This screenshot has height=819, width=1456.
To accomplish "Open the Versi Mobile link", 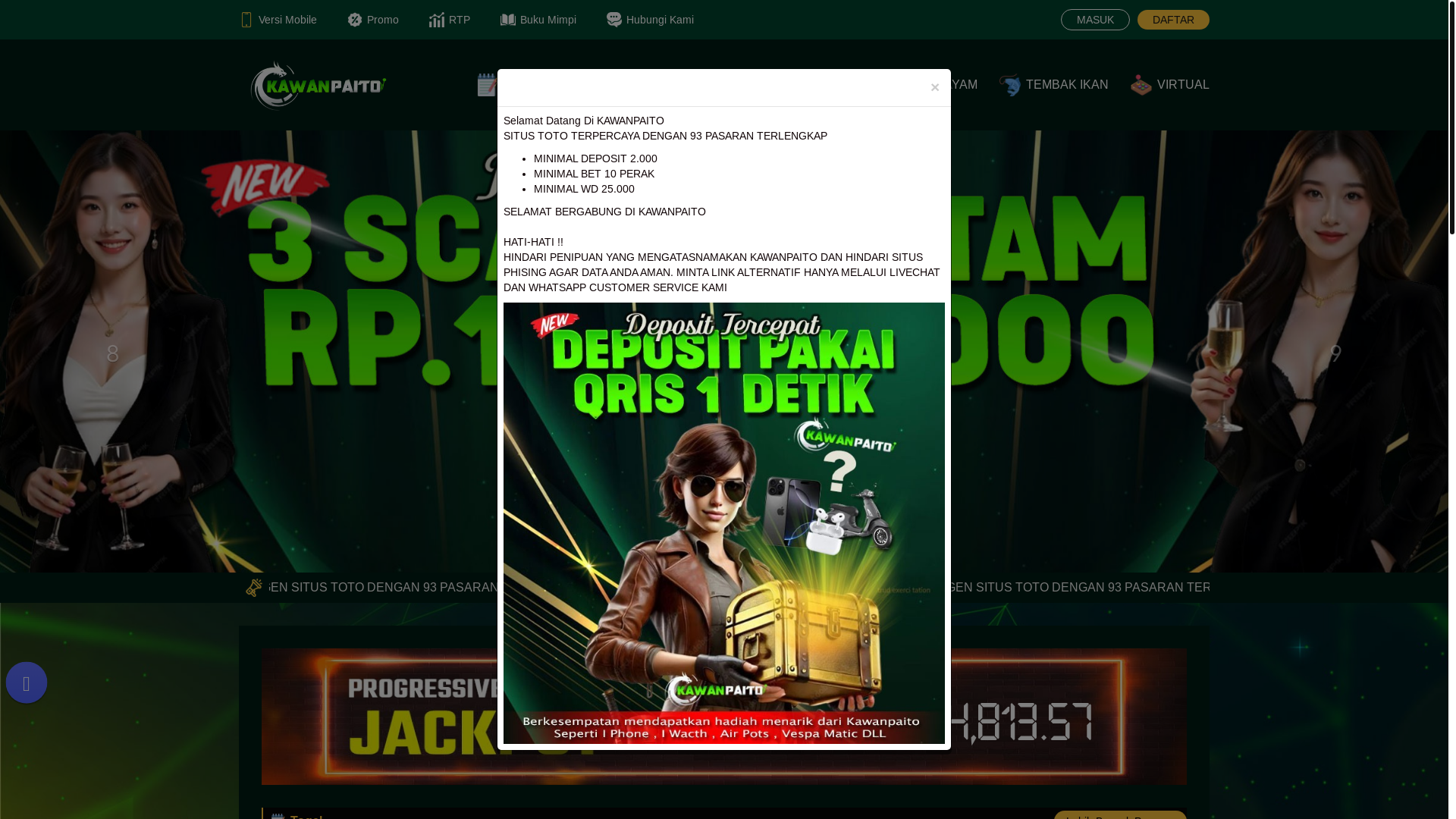I will pos(278,20).
